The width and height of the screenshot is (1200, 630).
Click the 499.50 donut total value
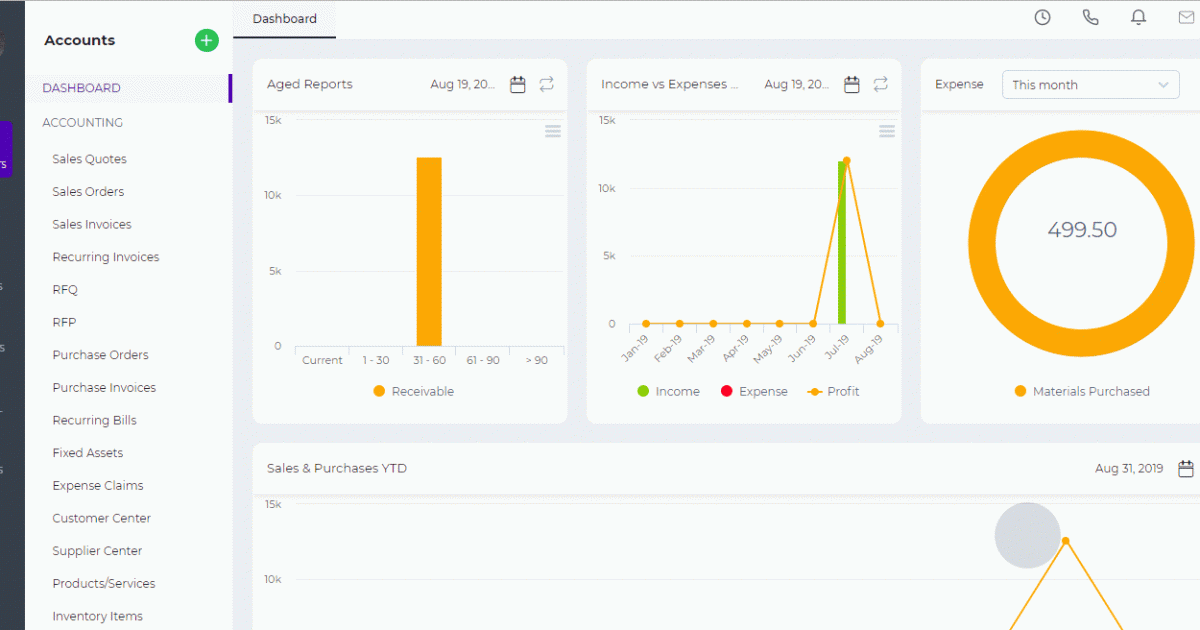tap(1082, 230)
